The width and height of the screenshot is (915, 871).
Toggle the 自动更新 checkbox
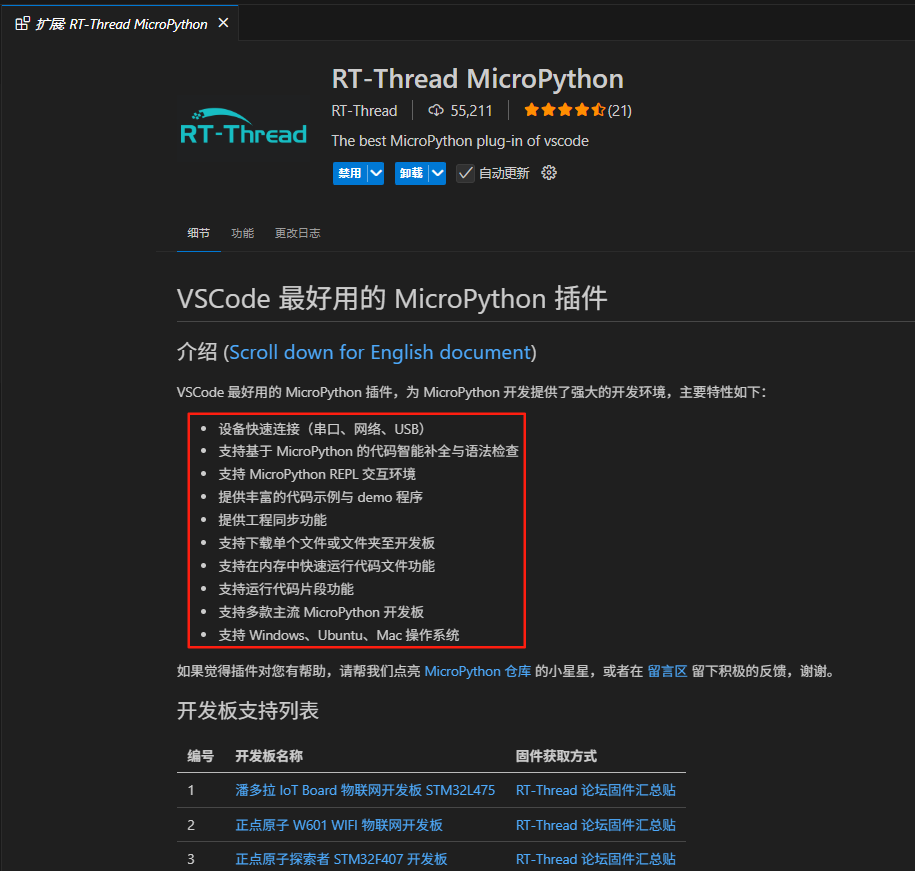[x=465, y=172]
